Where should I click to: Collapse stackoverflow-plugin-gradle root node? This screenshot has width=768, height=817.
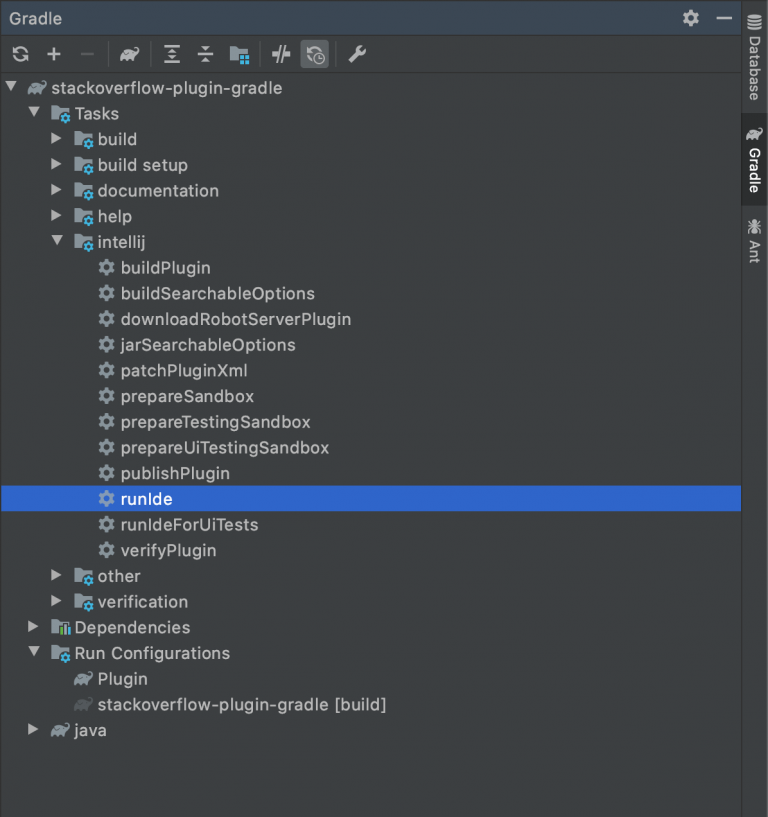click(11, 86)
